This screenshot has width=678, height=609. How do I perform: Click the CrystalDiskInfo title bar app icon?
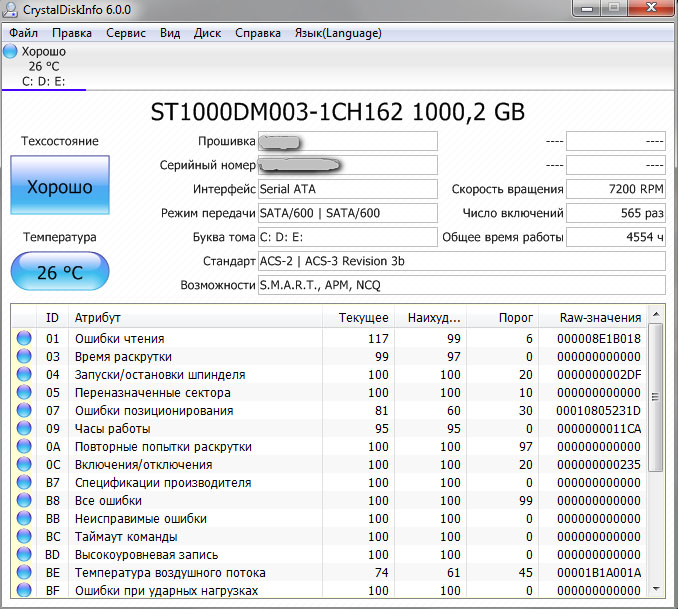click(x=10, y=9)
